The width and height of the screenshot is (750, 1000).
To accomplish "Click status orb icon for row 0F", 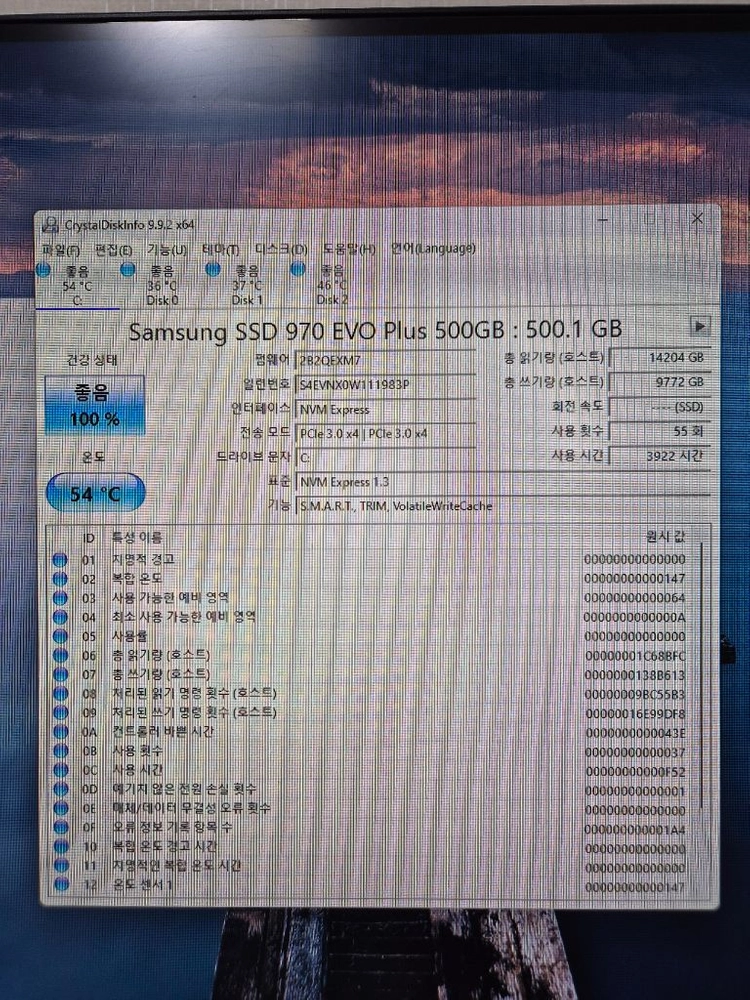I will tap(61, 827).
